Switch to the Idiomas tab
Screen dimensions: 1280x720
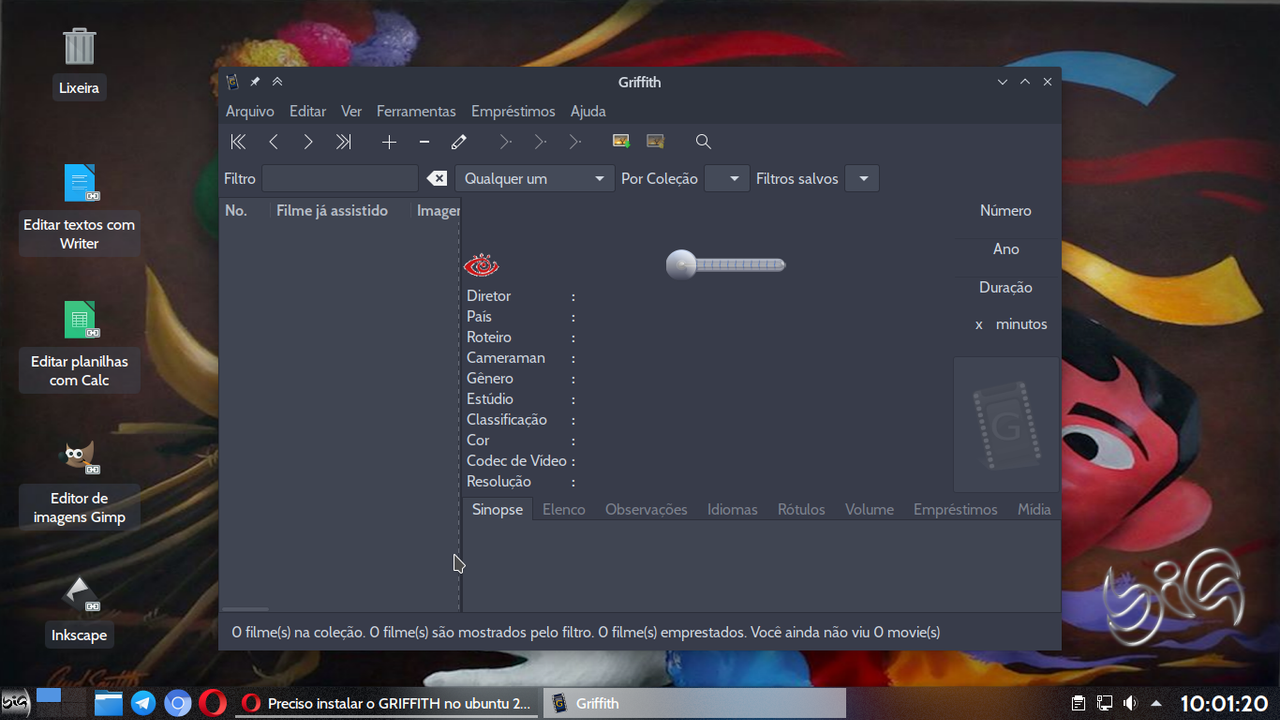(732, 509)
